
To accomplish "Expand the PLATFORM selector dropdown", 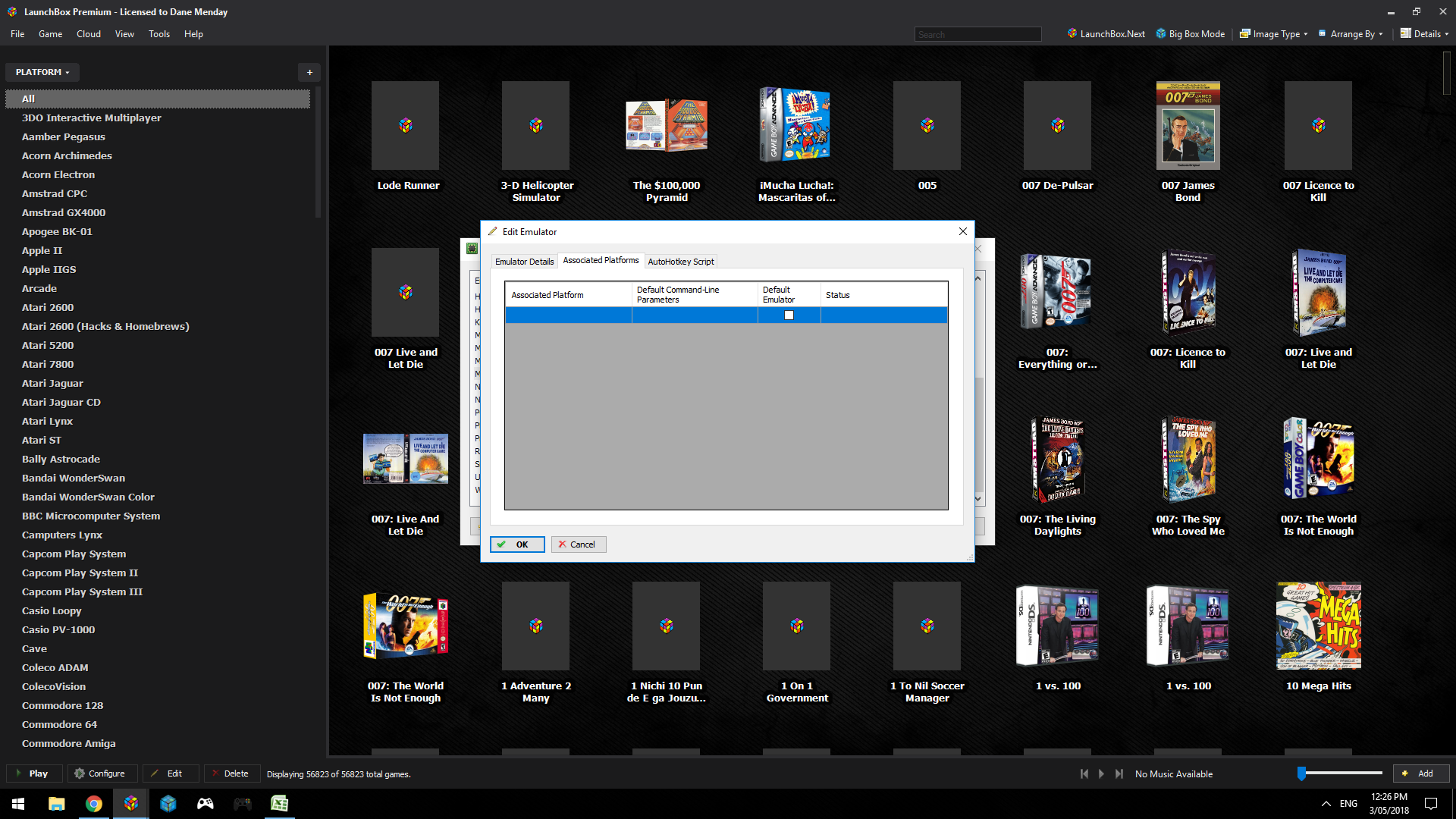I will 42,72.
